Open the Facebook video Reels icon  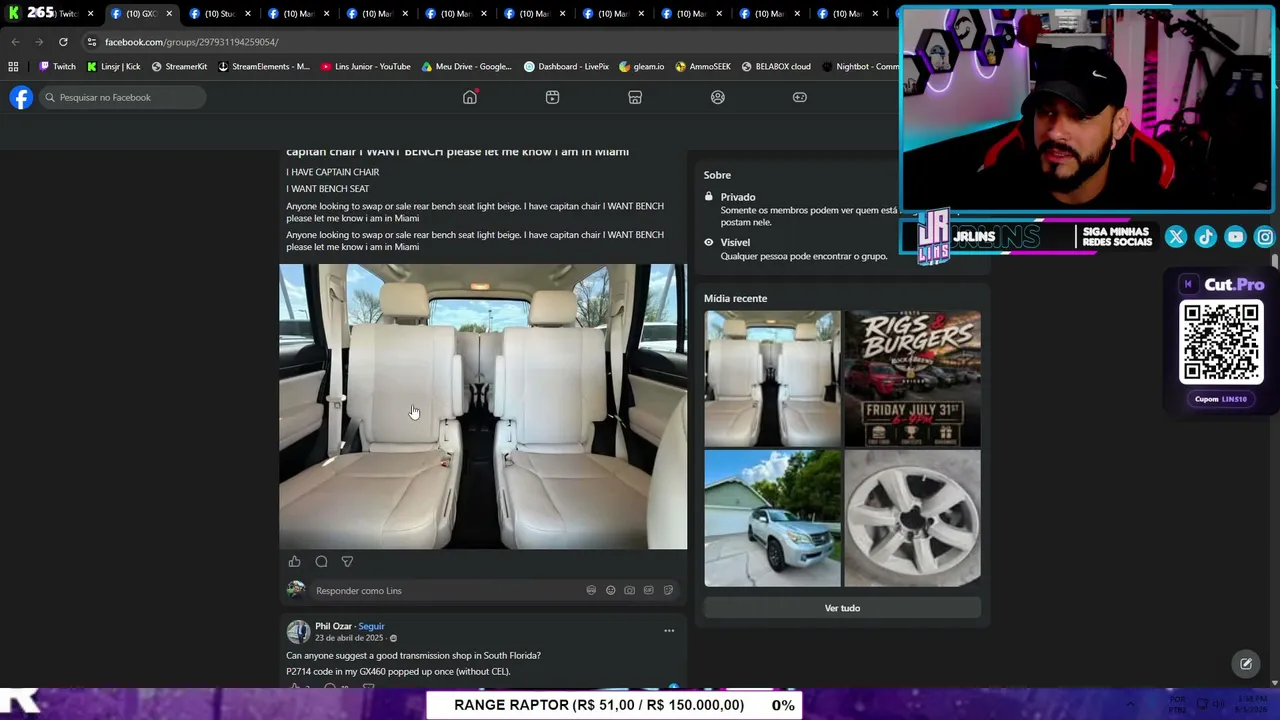(552, 97)
